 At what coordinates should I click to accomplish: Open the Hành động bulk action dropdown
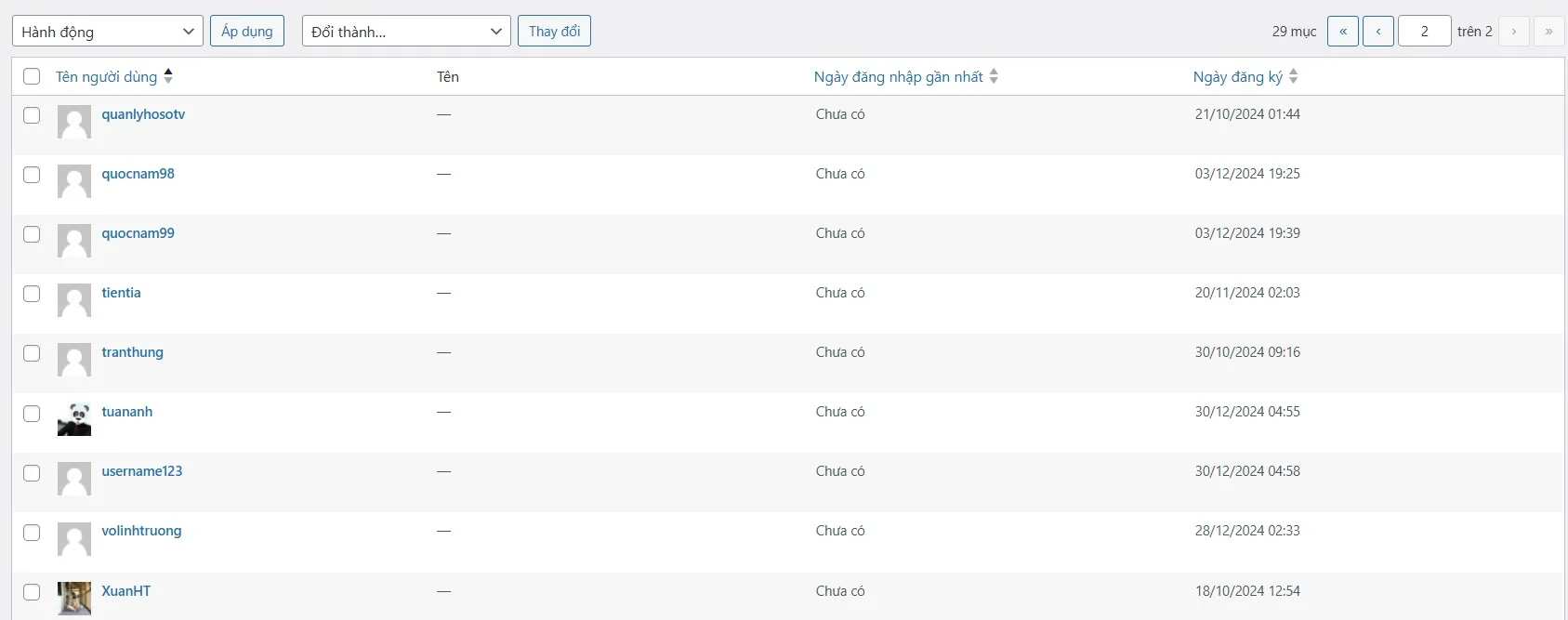pos(108,32)
